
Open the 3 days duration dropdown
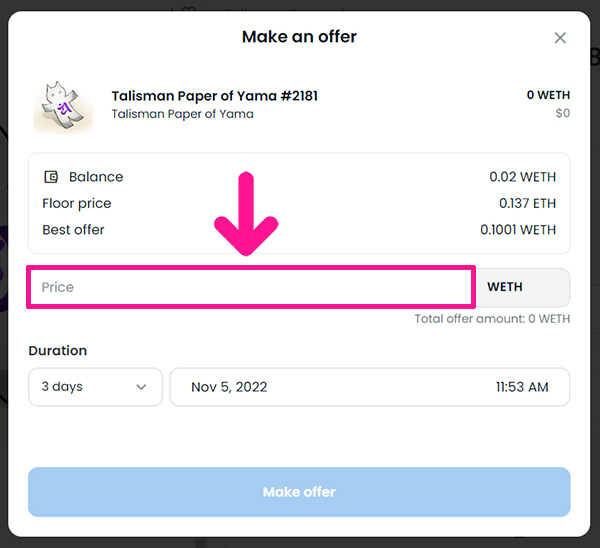95,387
